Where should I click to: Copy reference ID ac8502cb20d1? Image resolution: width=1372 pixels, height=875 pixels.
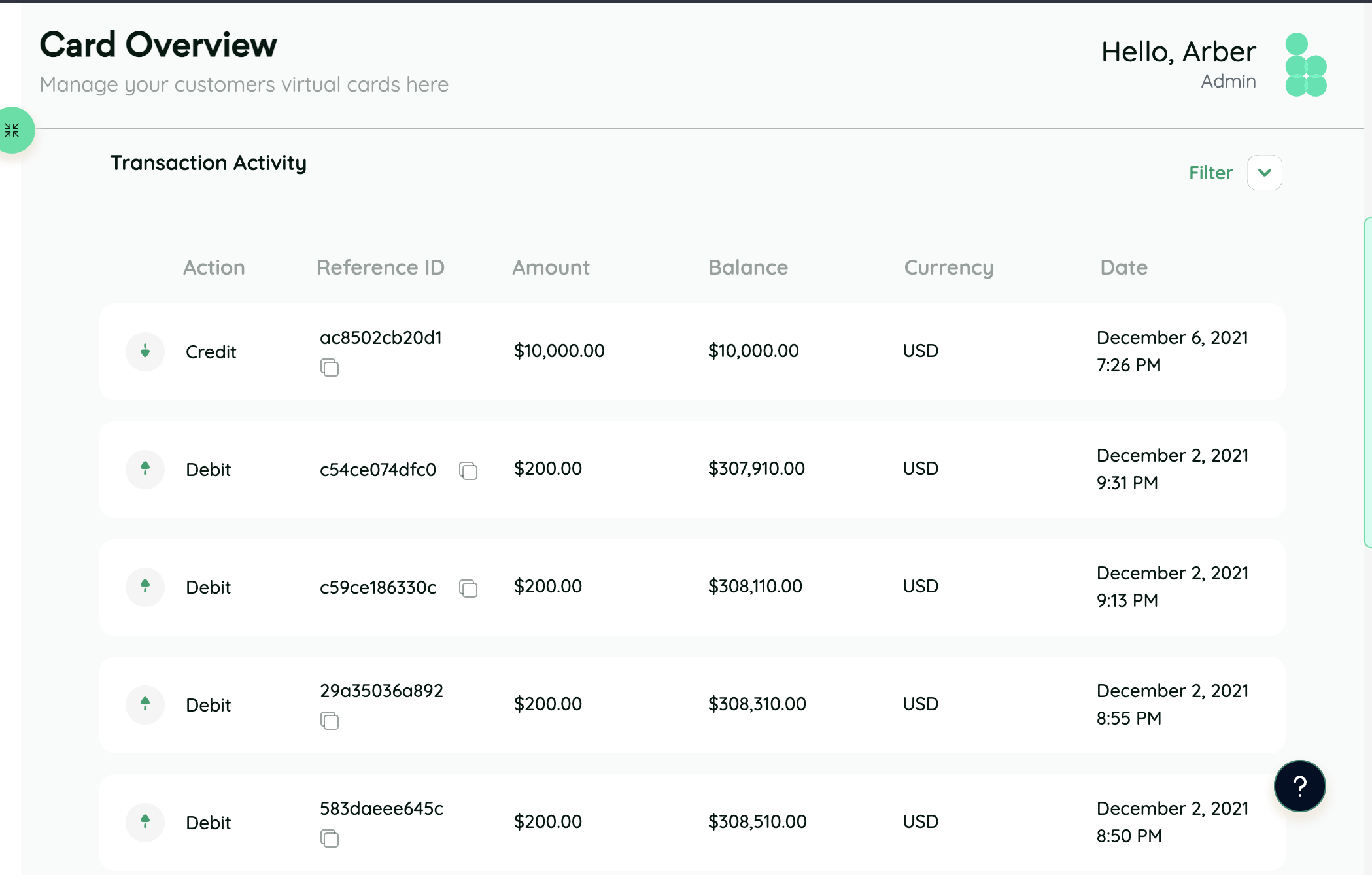tap(330, 368)
